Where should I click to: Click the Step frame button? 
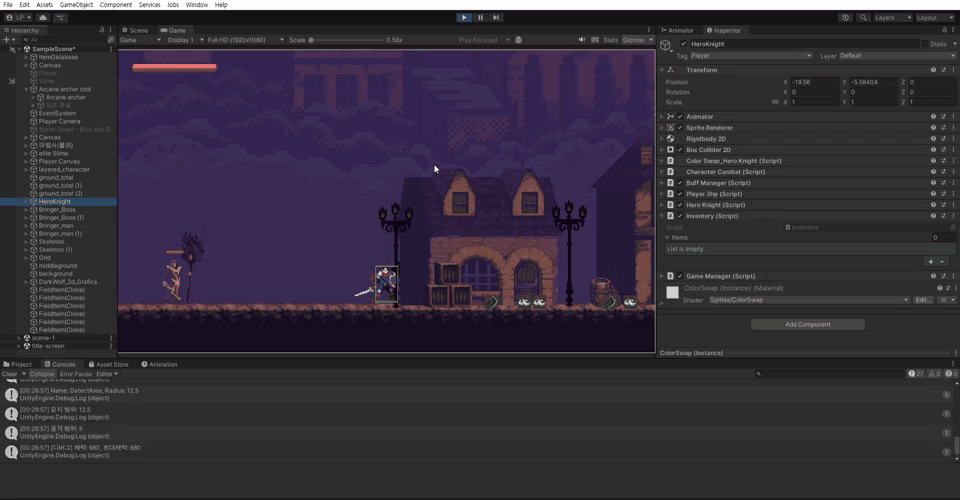tap(497, 18)
